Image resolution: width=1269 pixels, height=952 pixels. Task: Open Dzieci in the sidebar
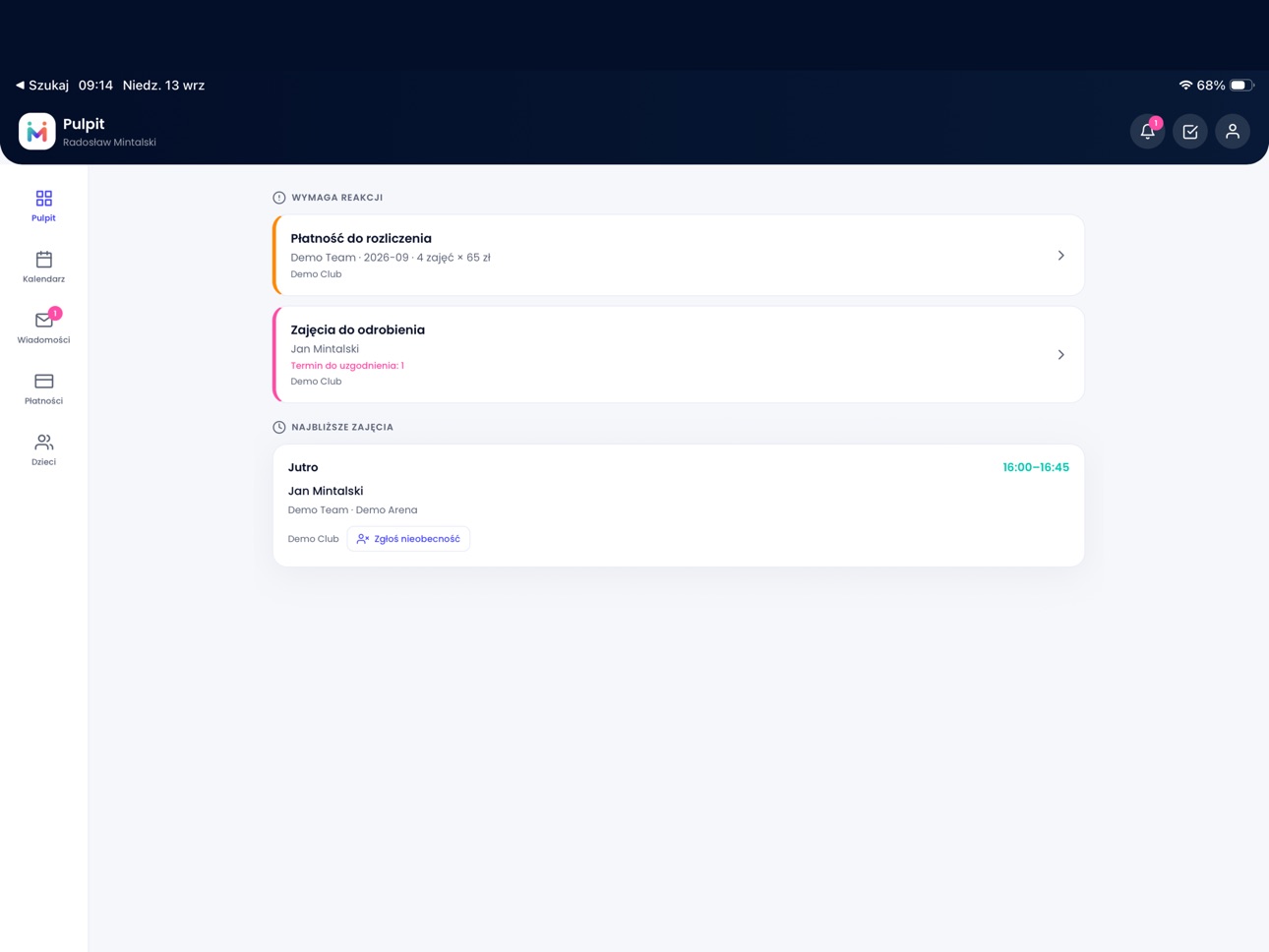(x=43, y=449)
